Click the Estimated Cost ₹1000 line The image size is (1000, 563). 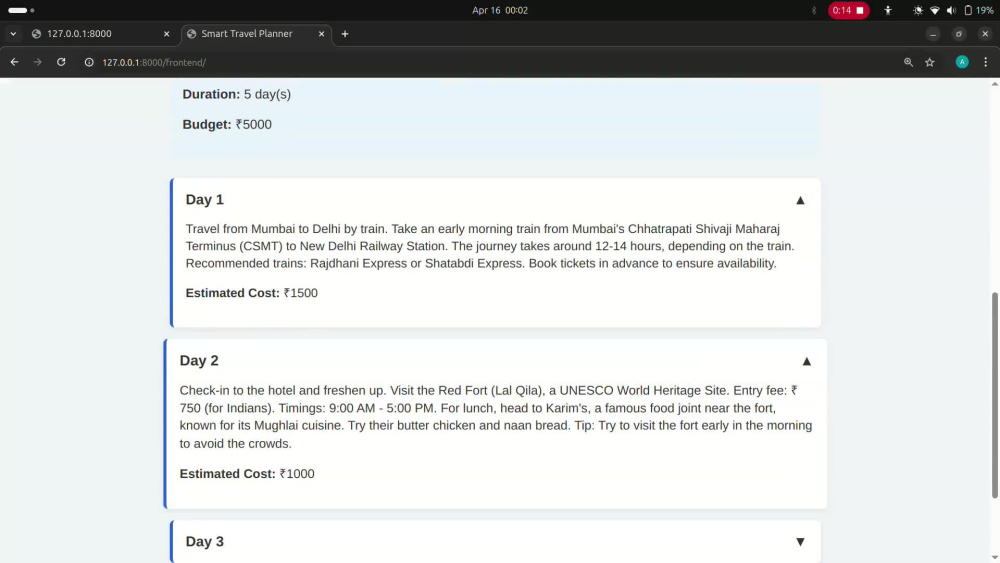[247, 474]
